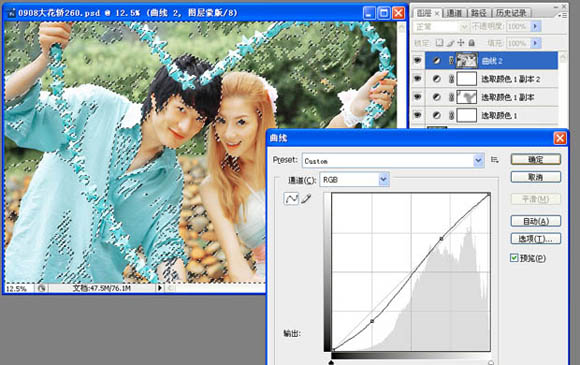Click the opacity value field 100%
The height and width of the screenshot is (365, 580).
tap(517, 26)
